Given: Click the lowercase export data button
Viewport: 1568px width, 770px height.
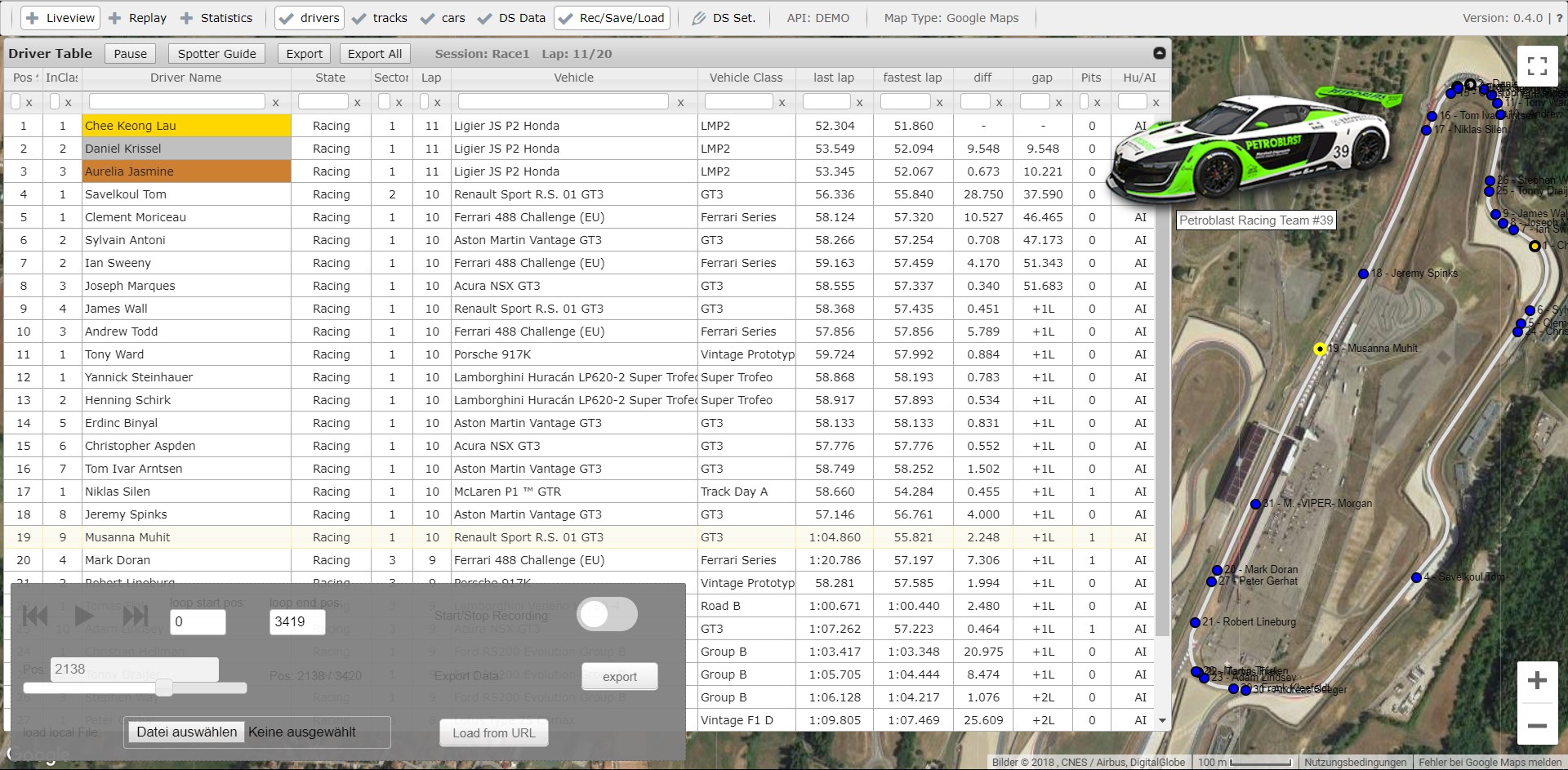Looking at the screenshot, I should pyautogui.click(x=620, y=676).
